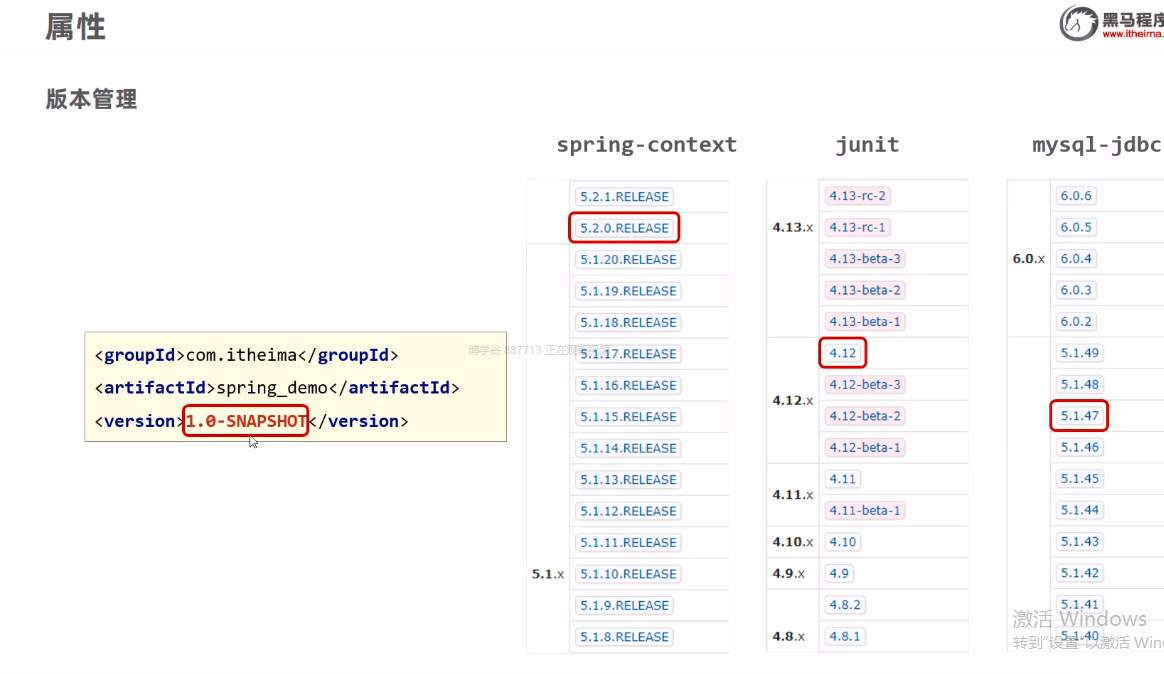Select junit version 4.11
Image resolution: width=1164 pixels, height=674 pixels.
[843, 479]
